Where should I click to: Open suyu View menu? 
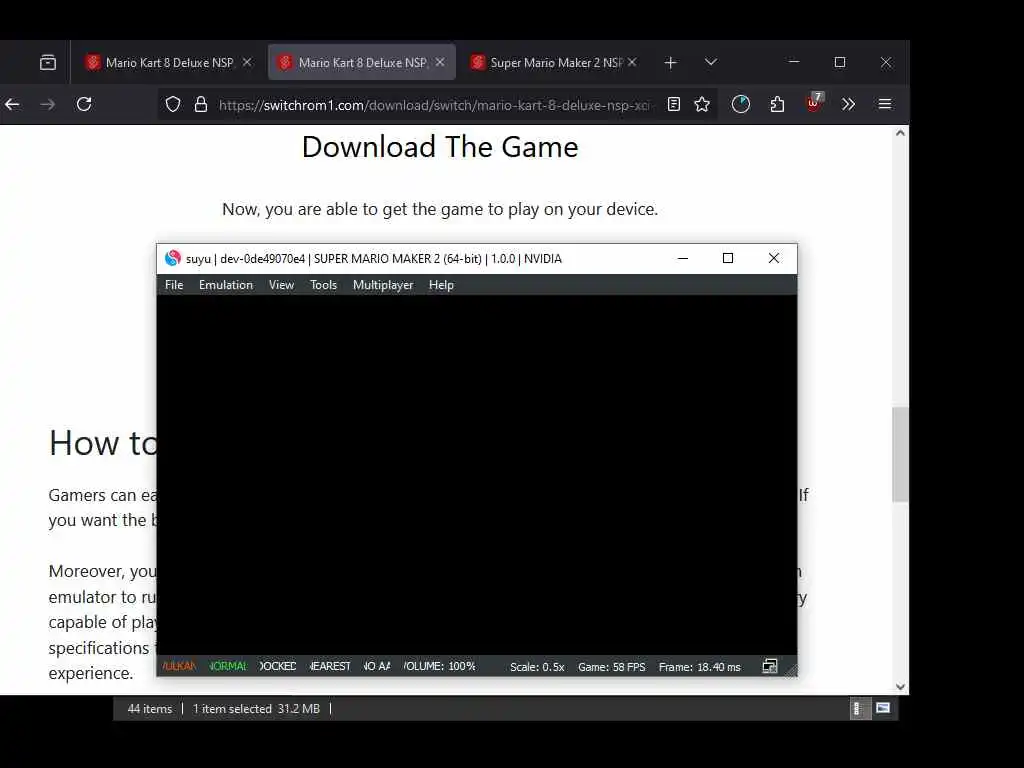[x=281, y=285]
